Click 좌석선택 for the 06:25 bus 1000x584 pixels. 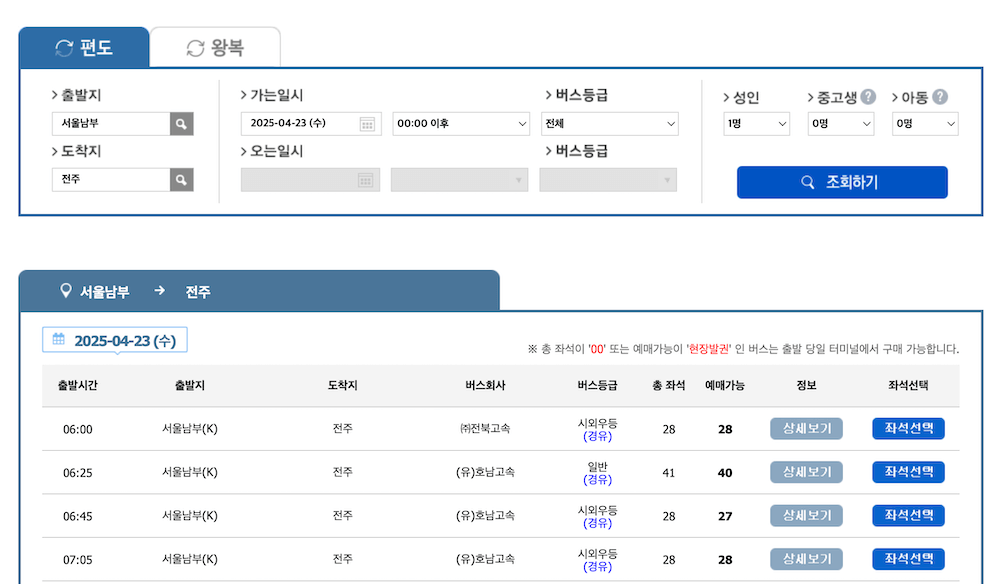click(908, 472)
